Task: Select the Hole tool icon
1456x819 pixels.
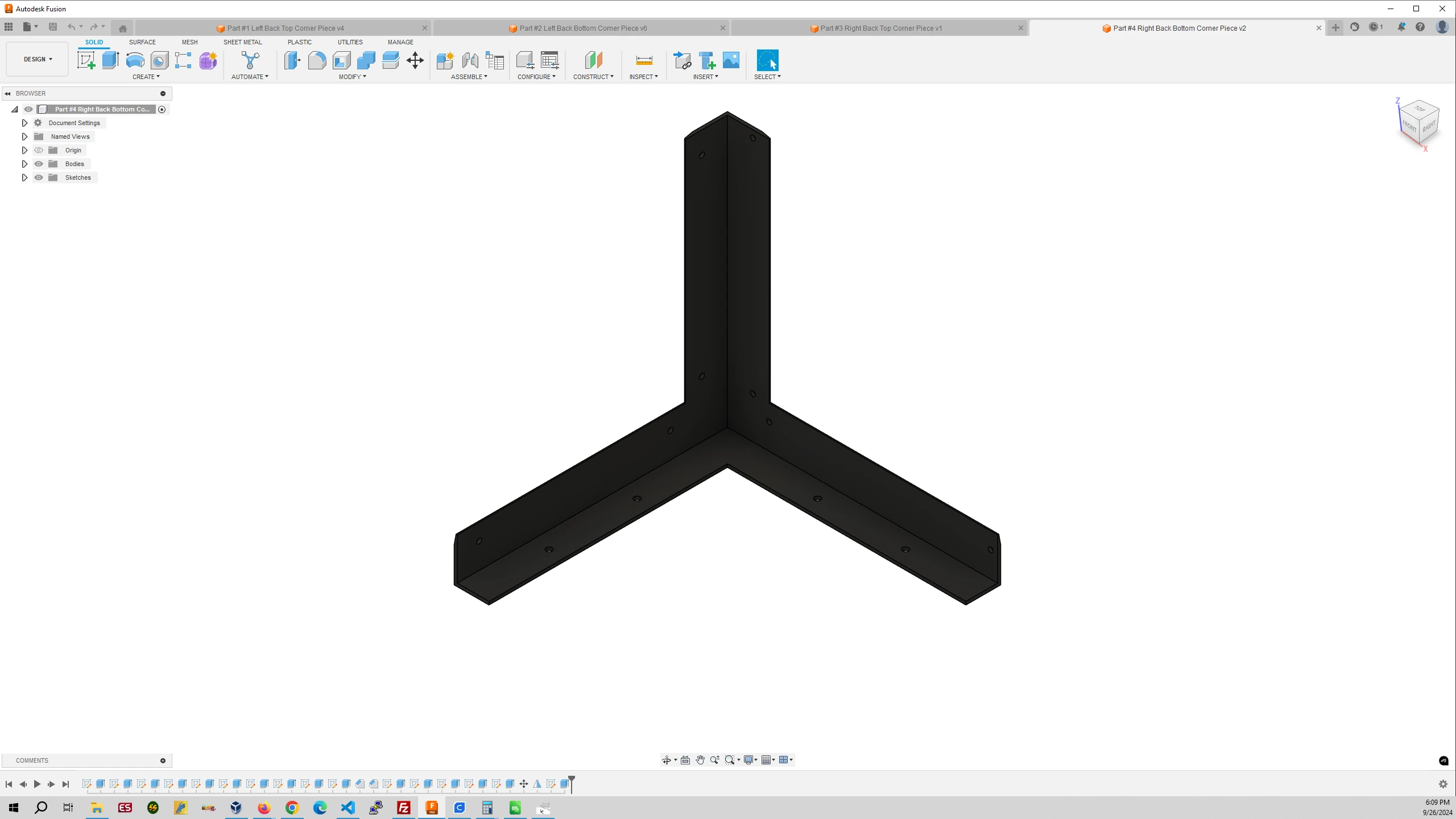Action: pyautogui.click(x=159, y=60)
